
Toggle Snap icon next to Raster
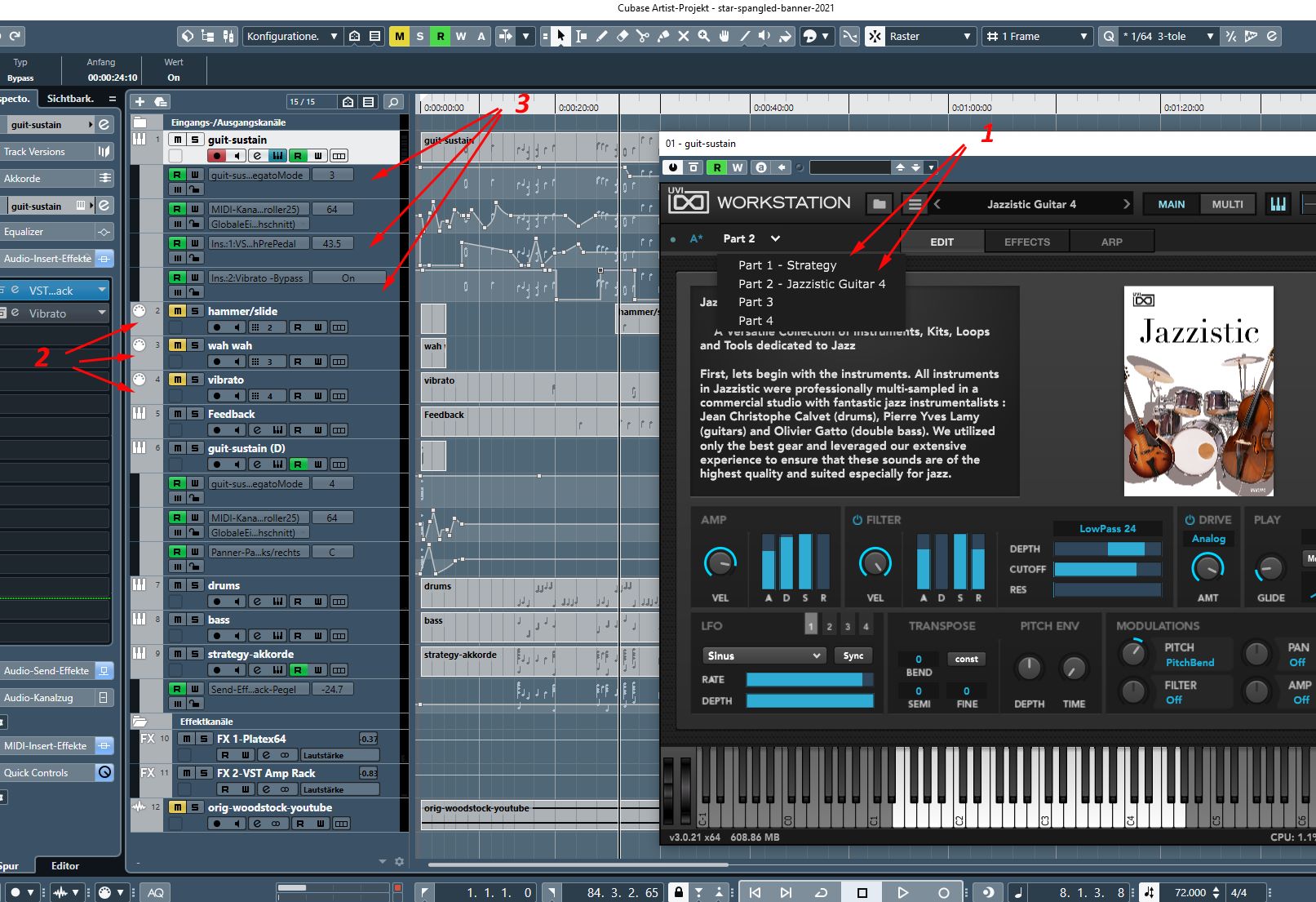pyautogui.click(x=874, y=36)
